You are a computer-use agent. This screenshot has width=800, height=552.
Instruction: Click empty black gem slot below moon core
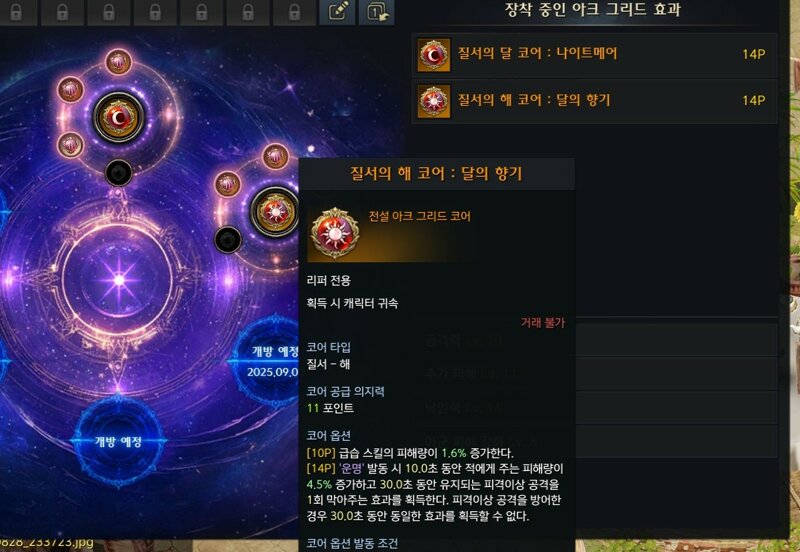(x=118, y=173)
